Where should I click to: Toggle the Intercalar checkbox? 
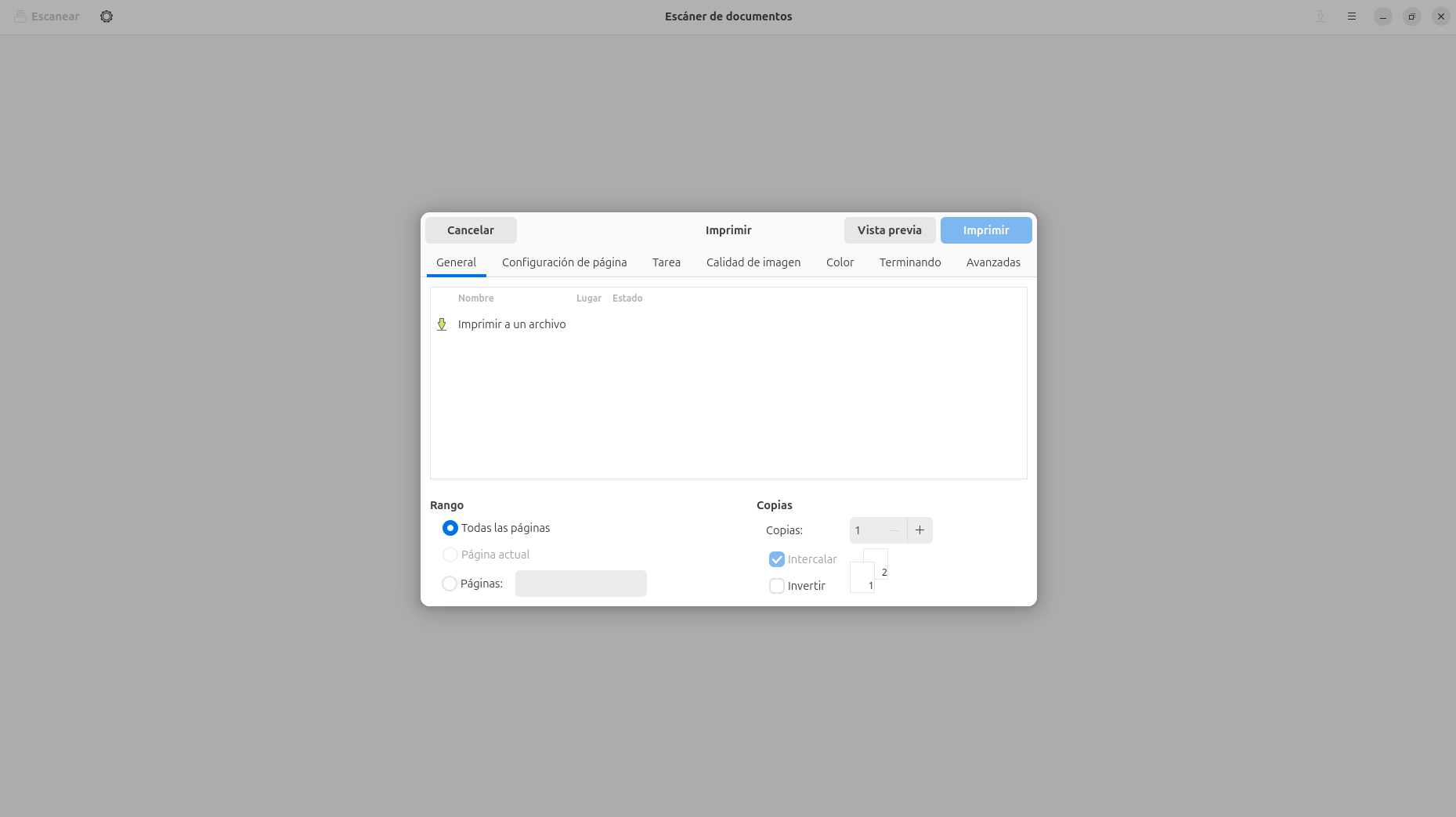777,559
